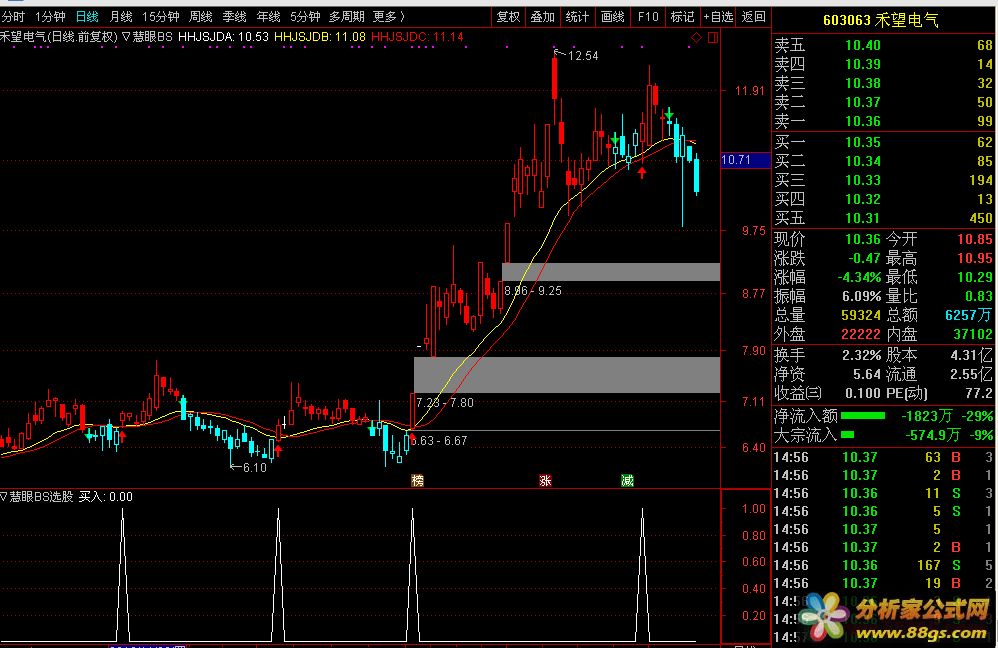Click the 14:56 trade tick with volume 19
The width and height of the screenshot is (998, 648).
(884, 583)
